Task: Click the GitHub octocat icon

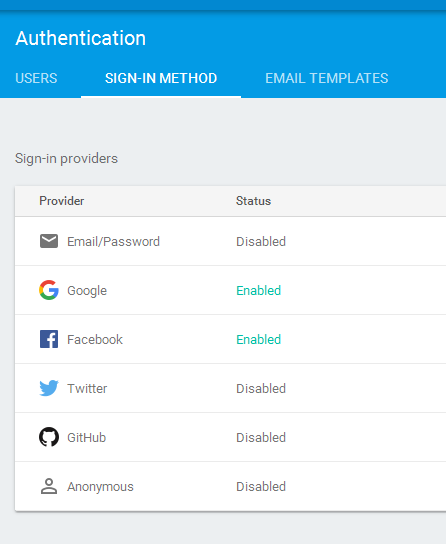Action: coord(49,437)
